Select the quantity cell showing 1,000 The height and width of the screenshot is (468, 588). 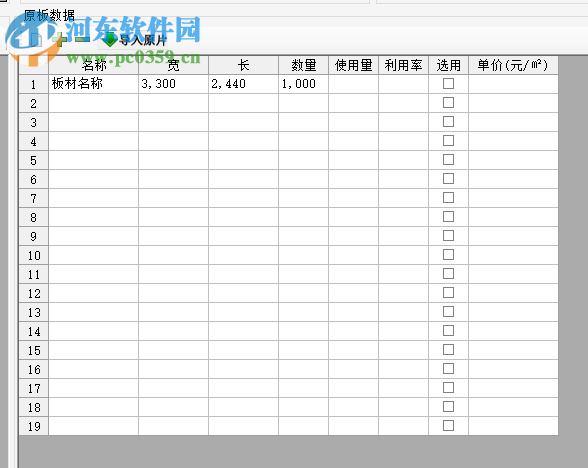click(303, 84)
